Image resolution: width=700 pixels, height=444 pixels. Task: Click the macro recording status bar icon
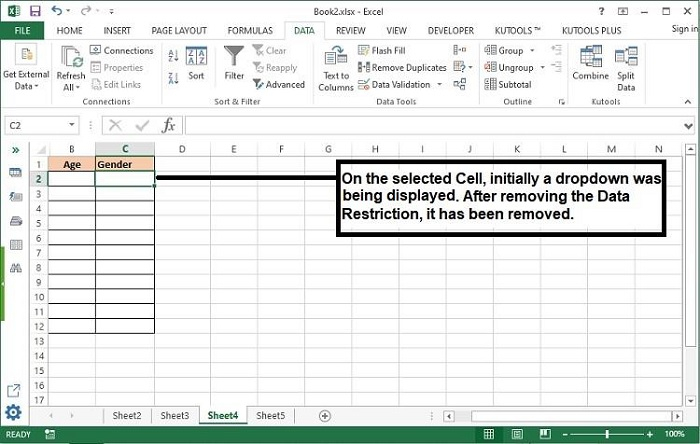tap(50, 434)
